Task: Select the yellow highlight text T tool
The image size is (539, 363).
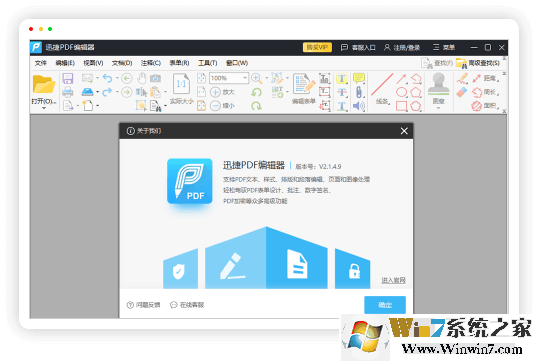Action: click(341, 79)
